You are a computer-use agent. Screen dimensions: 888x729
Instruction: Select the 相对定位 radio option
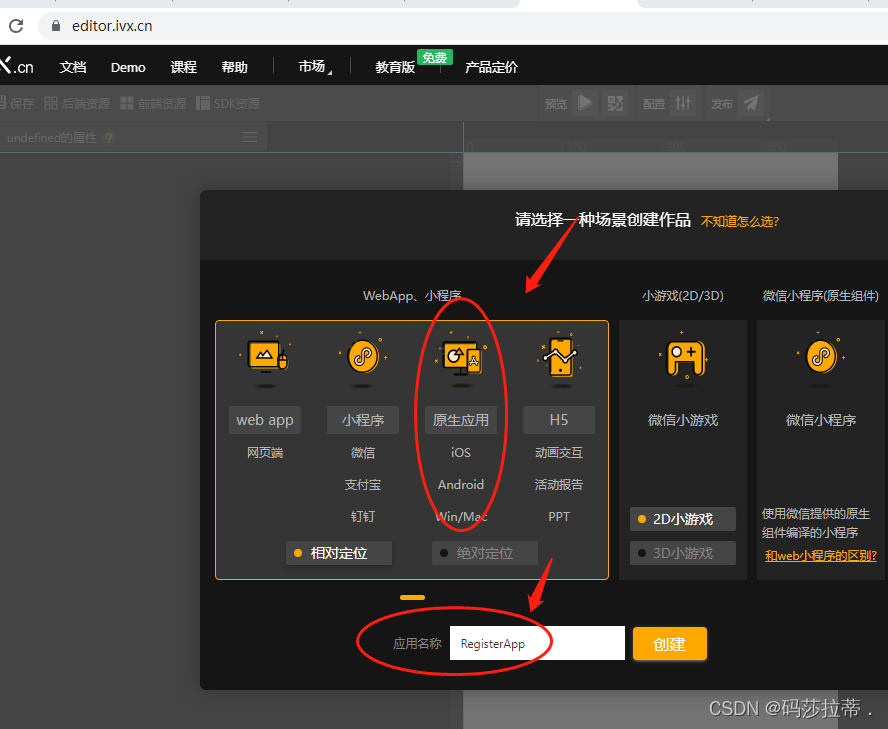pos(339,553)
